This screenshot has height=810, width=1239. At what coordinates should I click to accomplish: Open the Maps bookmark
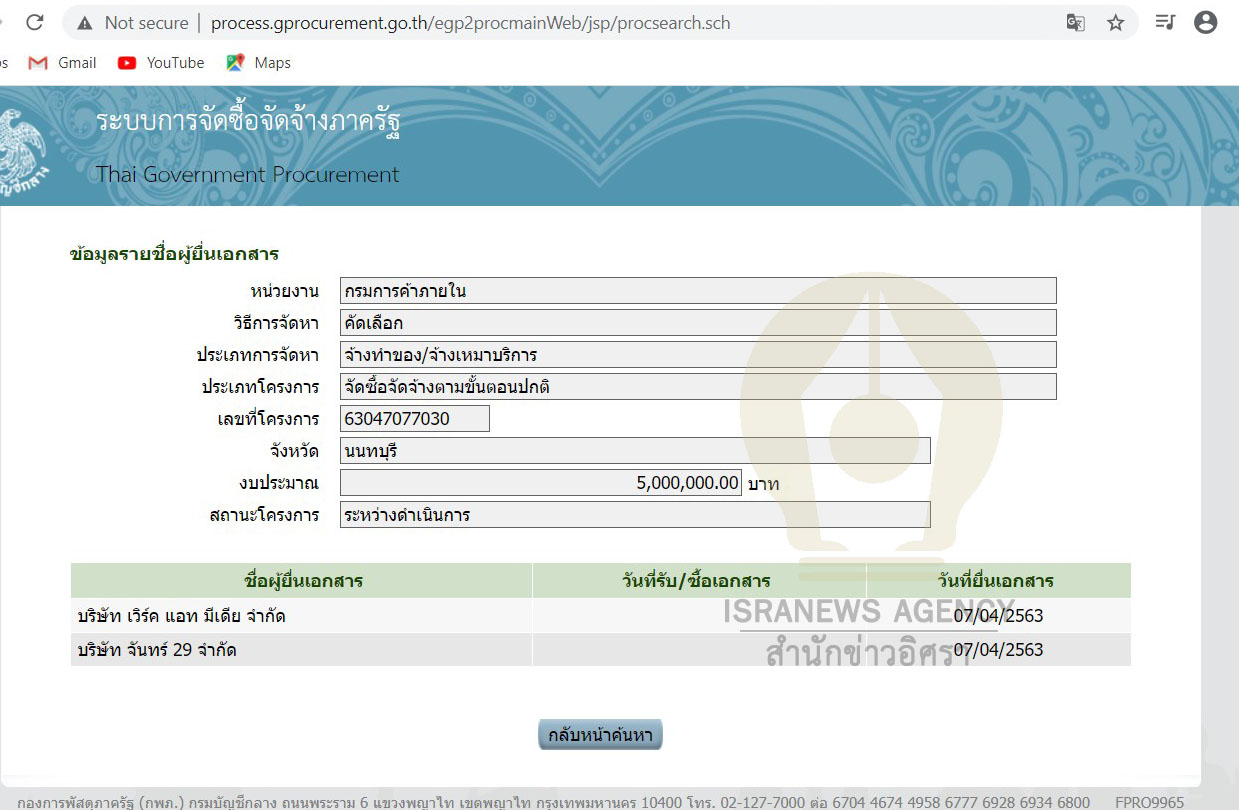258,63
